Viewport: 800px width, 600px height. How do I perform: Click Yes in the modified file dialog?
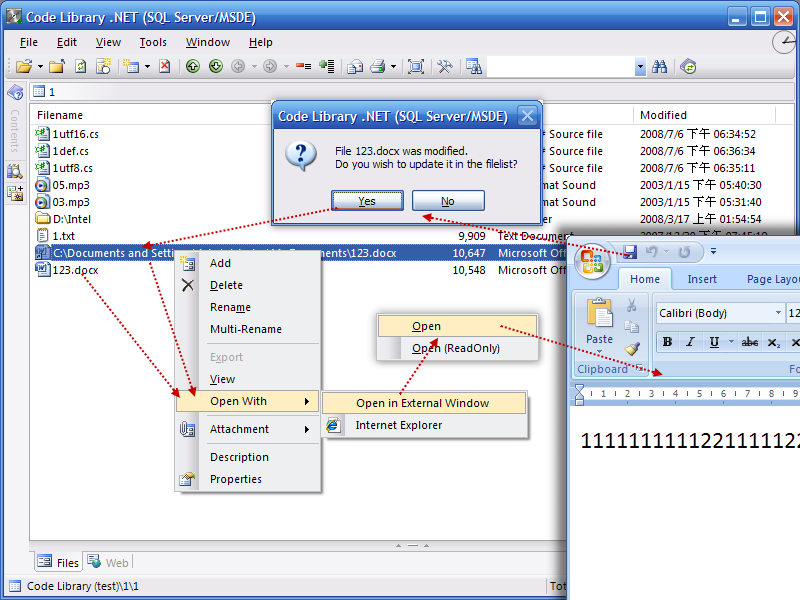point(367,201)
